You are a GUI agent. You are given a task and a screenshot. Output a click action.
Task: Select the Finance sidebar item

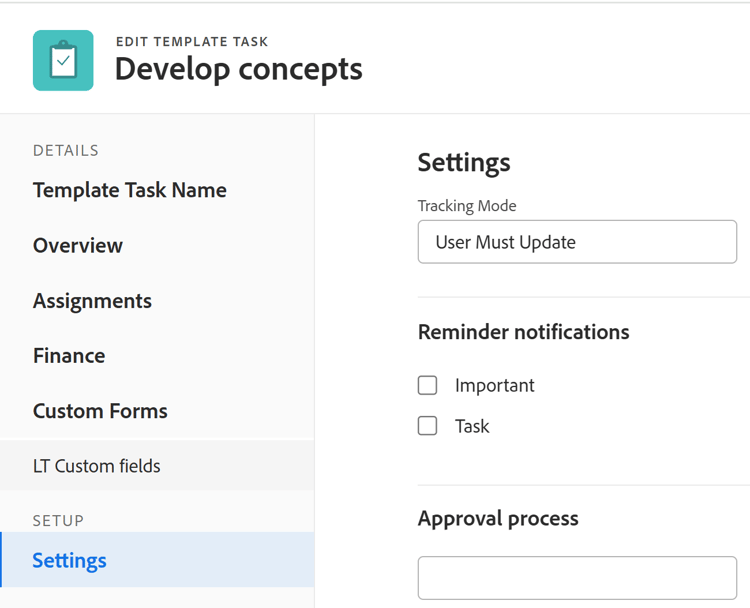click(69, 355)
